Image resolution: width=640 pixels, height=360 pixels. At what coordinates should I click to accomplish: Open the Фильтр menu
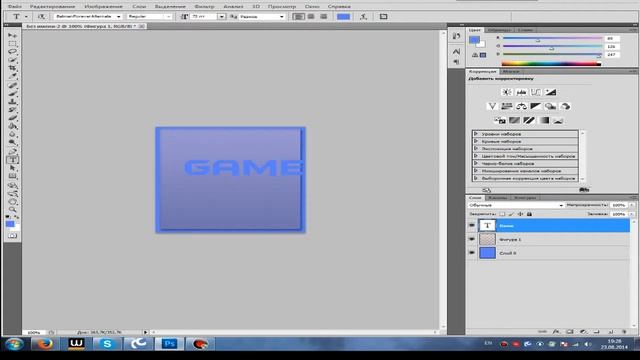(x=204, y=6)
